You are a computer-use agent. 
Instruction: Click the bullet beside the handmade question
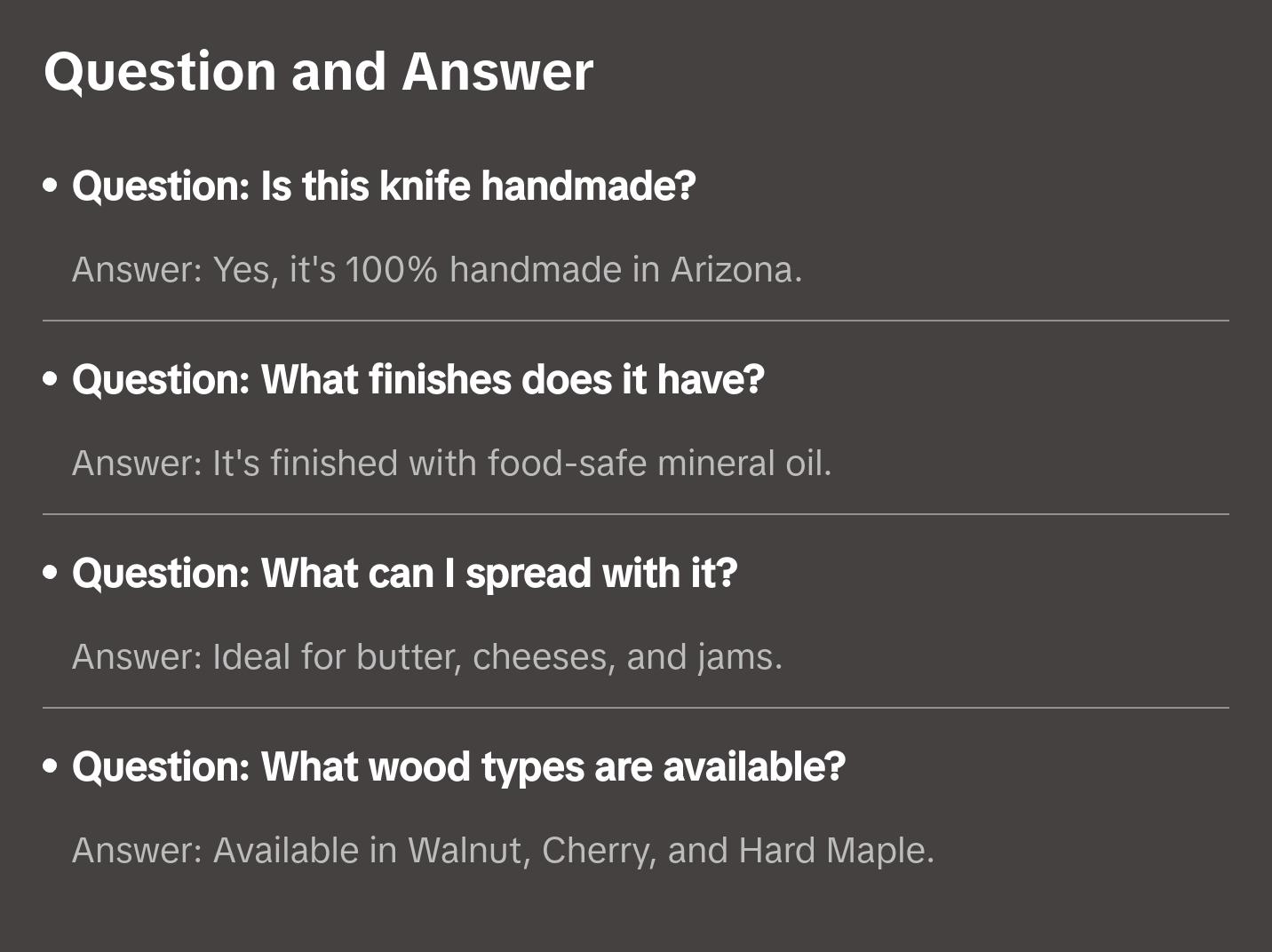click(x=51, y=186)
